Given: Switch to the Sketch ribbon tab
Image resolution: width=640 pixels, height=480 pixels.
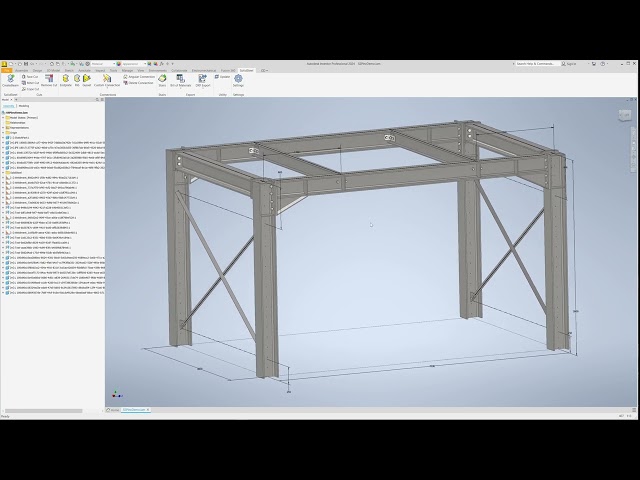Looking at the screenshot, I should [69, 71].
